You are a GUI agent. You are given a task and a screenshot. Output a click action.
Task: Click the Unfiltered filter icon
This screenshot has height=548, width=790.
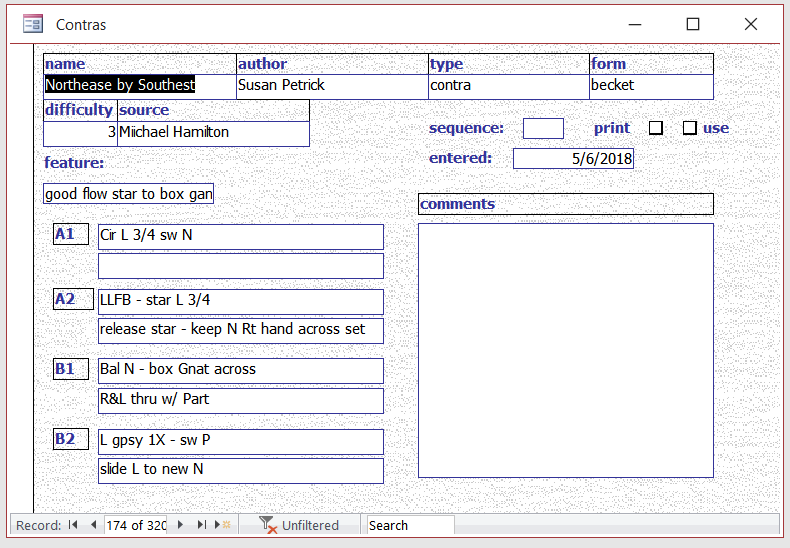tap(267, 525)
